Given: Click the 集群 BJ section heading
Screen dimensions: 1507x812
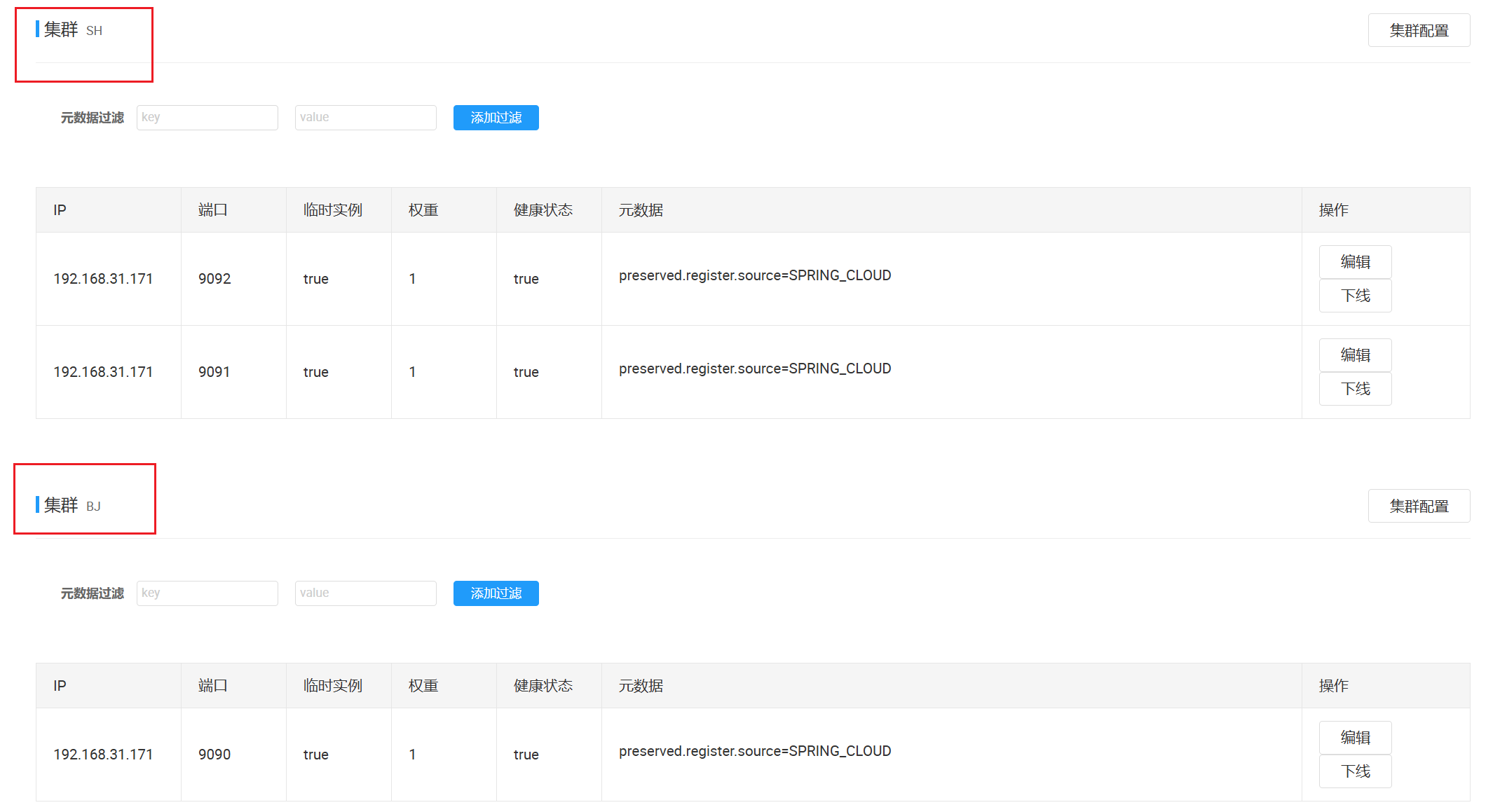Looking at the screenshot, I should (x=71, y=505).
